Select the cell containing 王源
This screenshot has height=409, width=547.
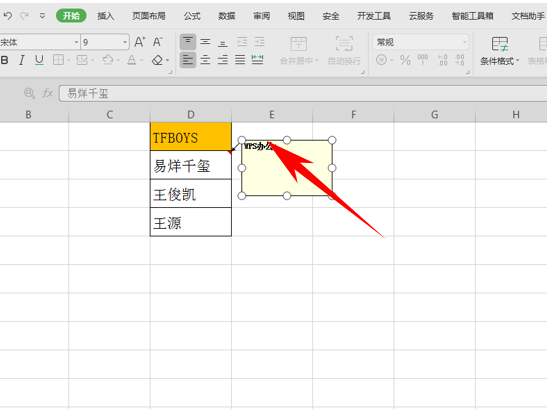[190, 222]
